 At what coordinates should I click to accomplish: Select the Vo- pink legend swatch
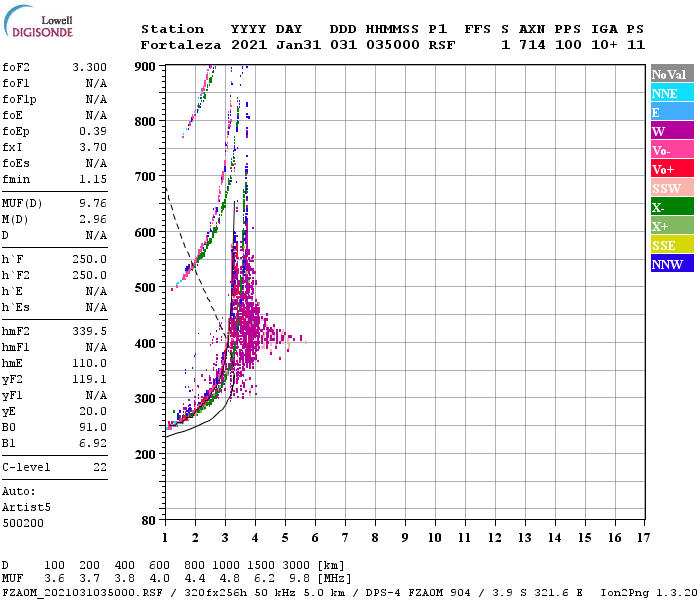click(672, 150)
